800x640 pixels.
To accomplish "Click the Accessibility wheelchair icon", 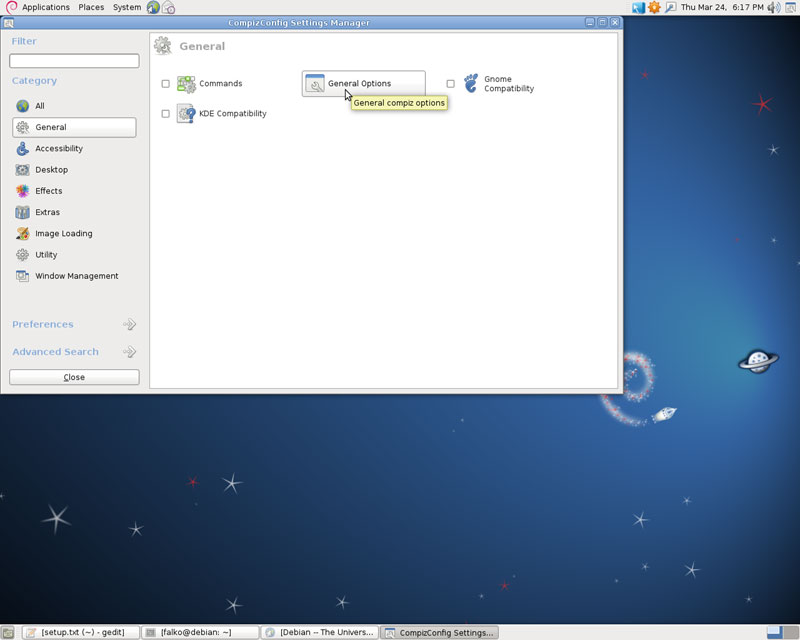I will pos(22,149).
